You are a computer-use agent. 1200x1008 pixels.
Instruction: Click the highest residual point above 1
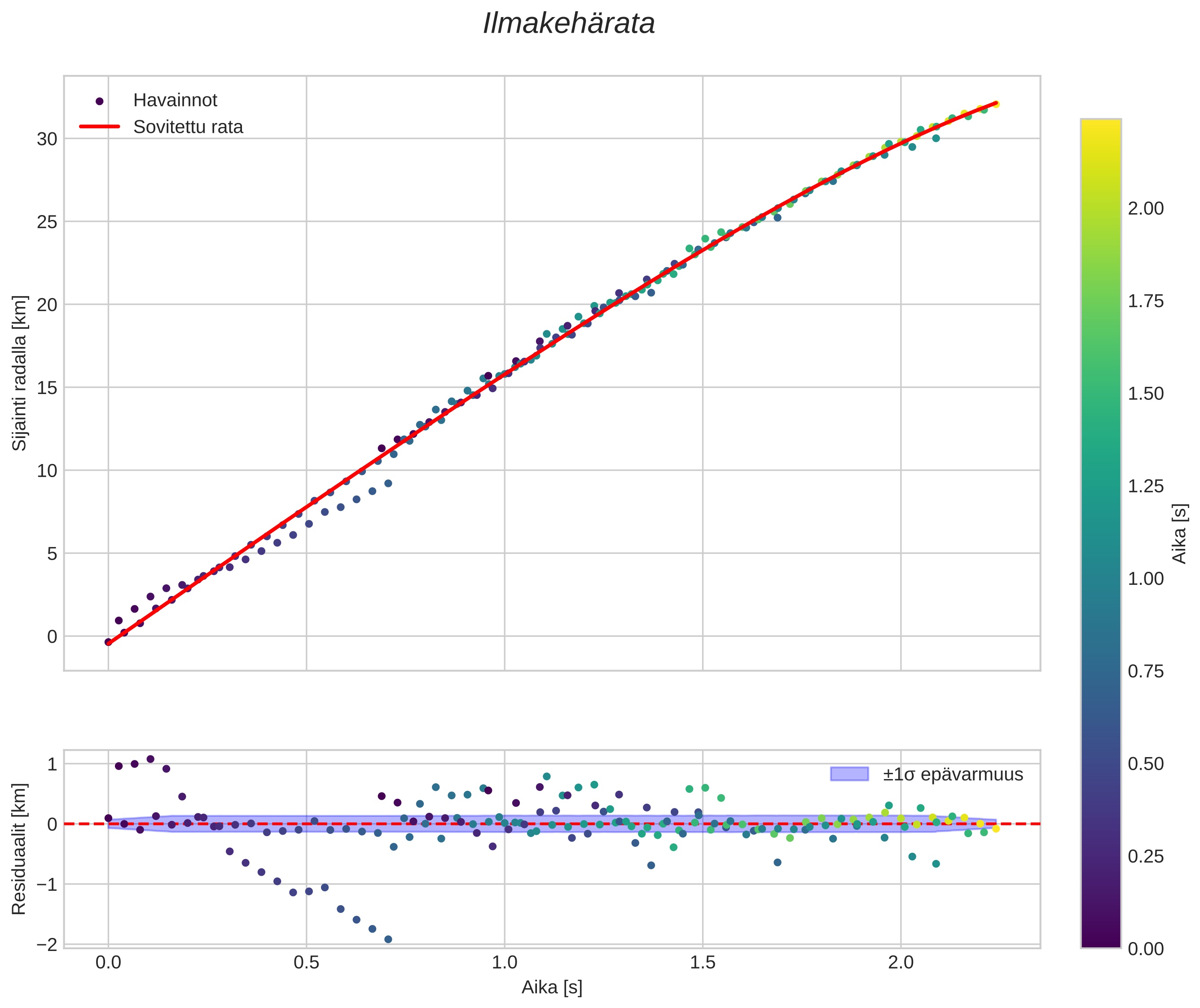(150, 759)
